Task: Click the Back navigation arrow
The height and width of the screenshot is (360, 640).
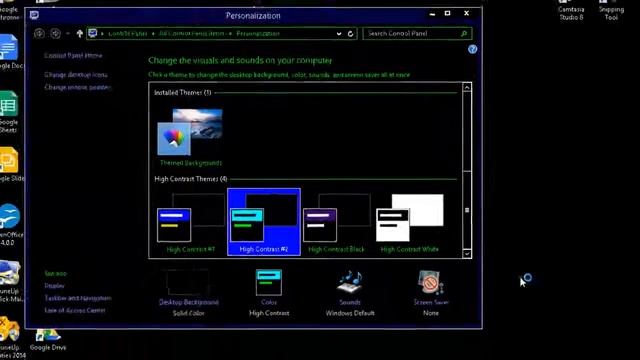Action: (39, 33)
